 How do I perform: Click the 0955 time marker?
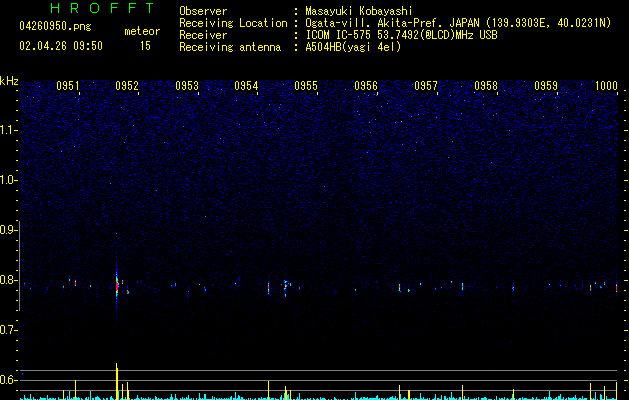click(306, 86)
